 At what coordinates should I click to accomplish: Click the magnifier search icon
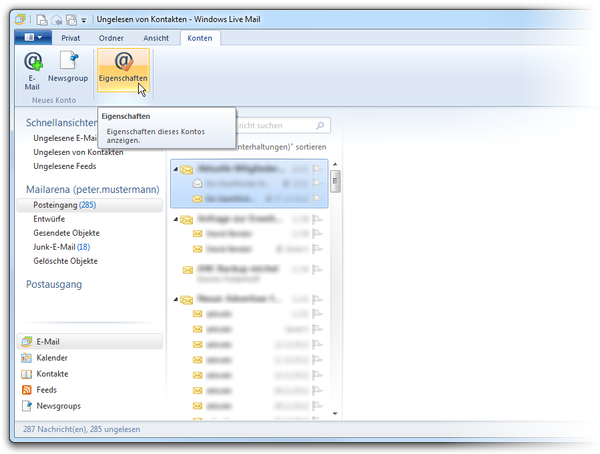(x=320, y=126)
